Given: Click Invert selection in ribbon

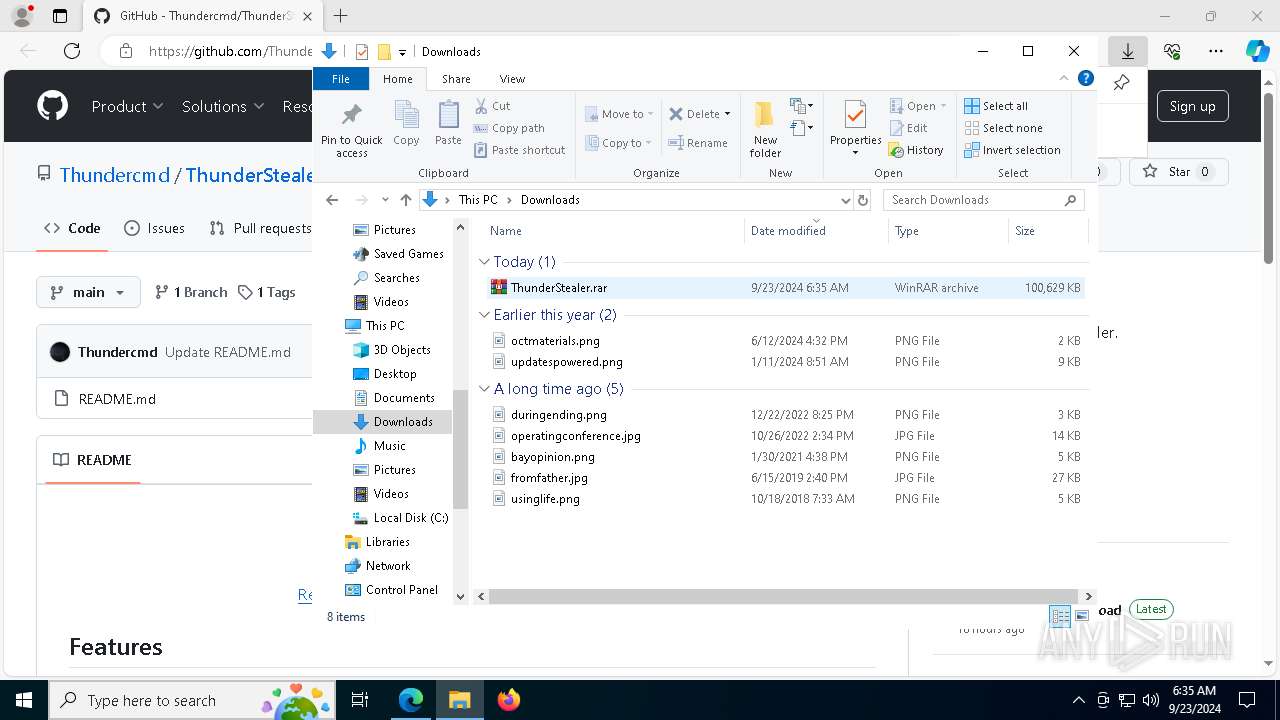Looking at the screenshot, I should tap(1012, 150).
